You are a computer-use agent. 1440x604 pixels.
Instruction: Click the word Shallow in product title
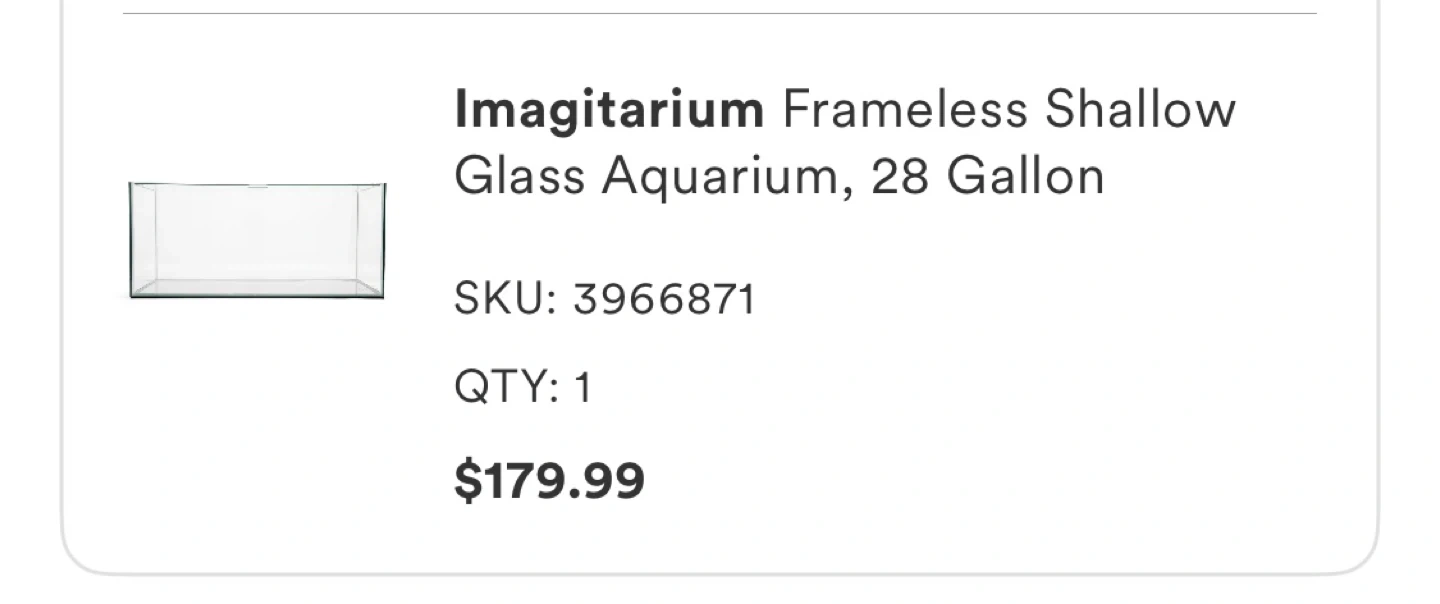[x=1140, y=109]
